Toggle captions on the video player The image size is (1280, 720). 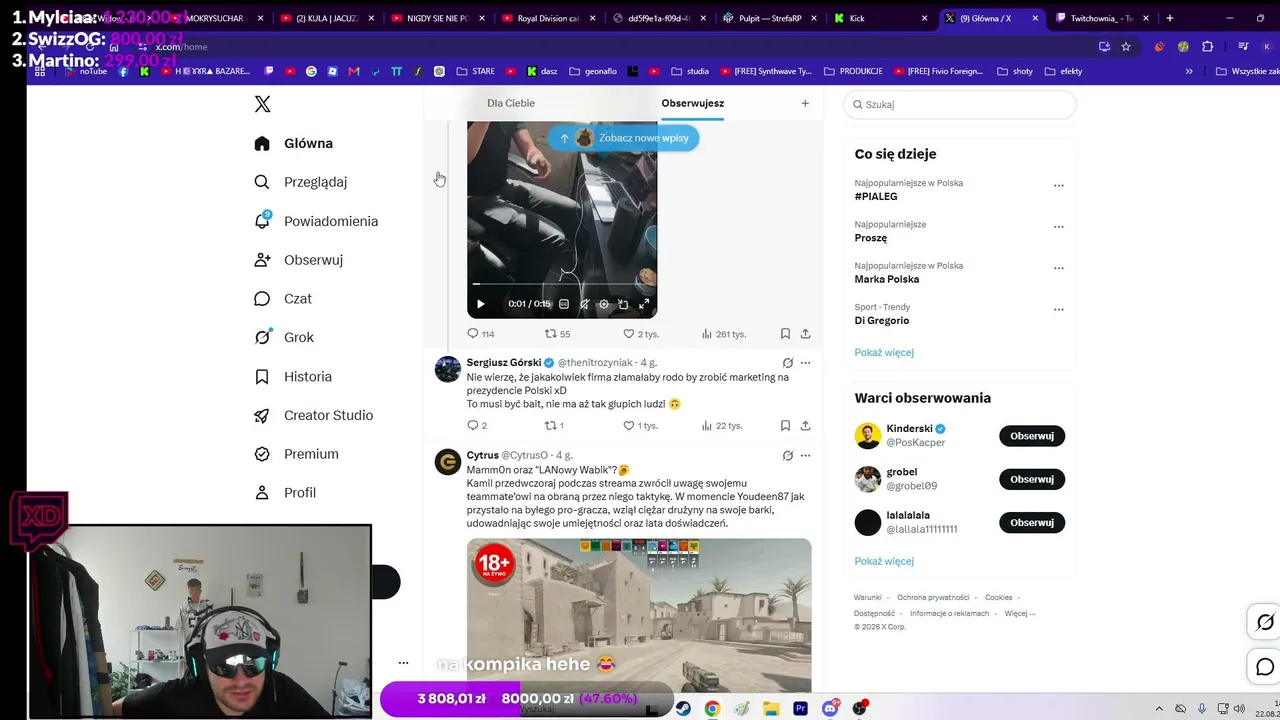[564, 304]
